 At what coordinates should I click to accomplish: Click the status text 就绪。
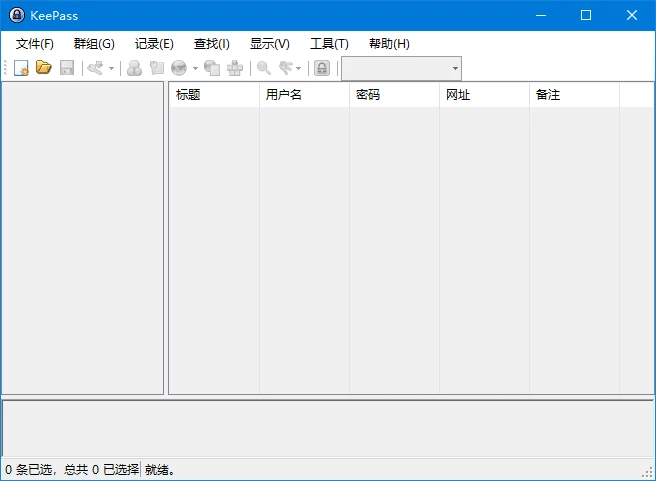pyautogui.click(x=159, y=470)
